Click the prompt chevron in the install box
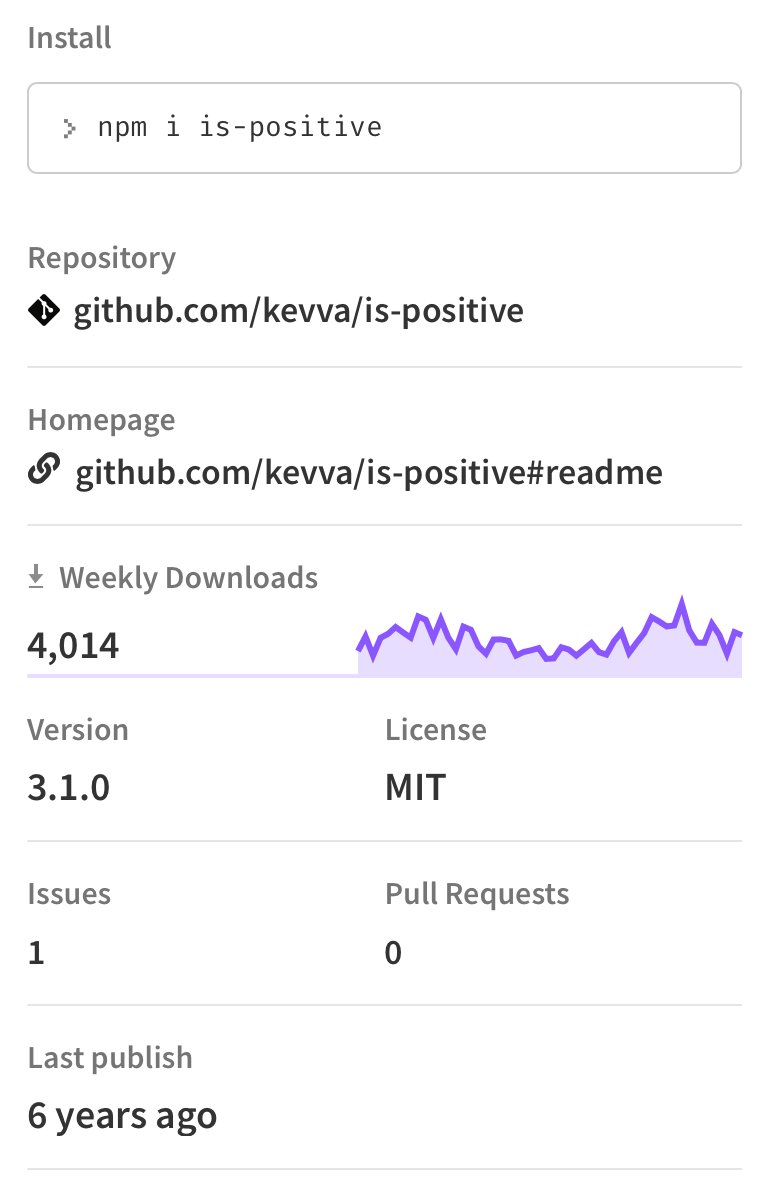 [x=69, y=128]
